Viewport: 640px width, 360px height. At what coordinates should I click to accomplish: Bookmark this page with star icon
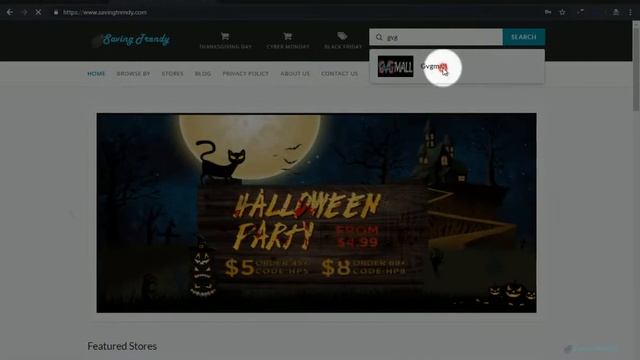tap(562, 12)
